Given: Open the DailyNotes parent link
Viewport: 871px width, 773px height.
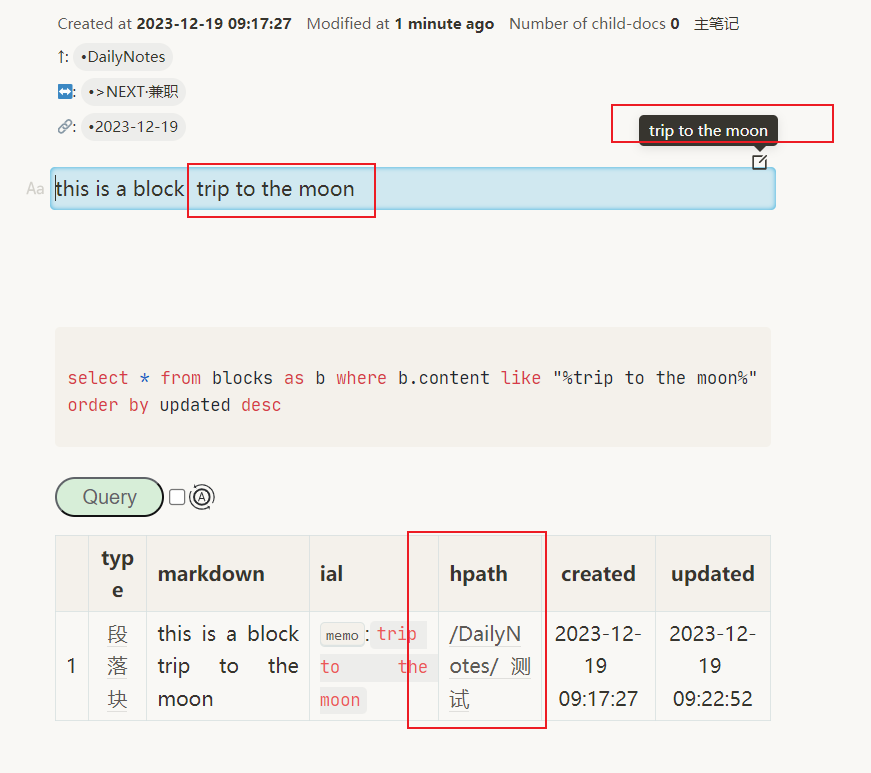Looking at the screenshot, I should click(122, 56).
